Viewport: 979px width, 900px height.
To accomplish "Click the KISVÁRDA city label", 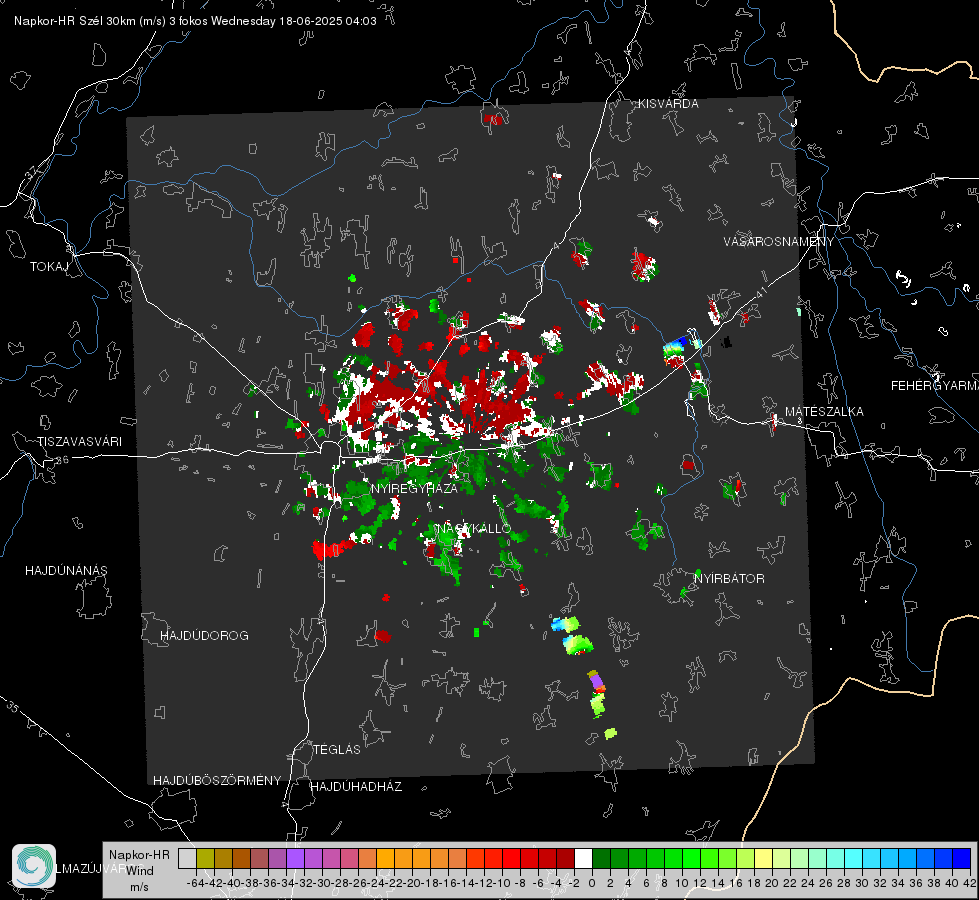I will 668,104.
